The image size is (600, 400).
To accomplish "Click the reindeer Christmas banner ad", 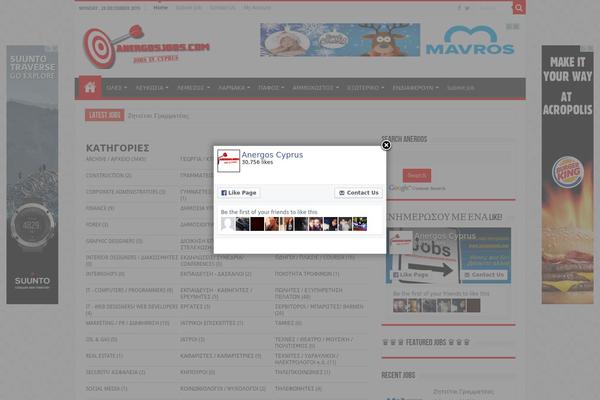I will pos(340,40).
